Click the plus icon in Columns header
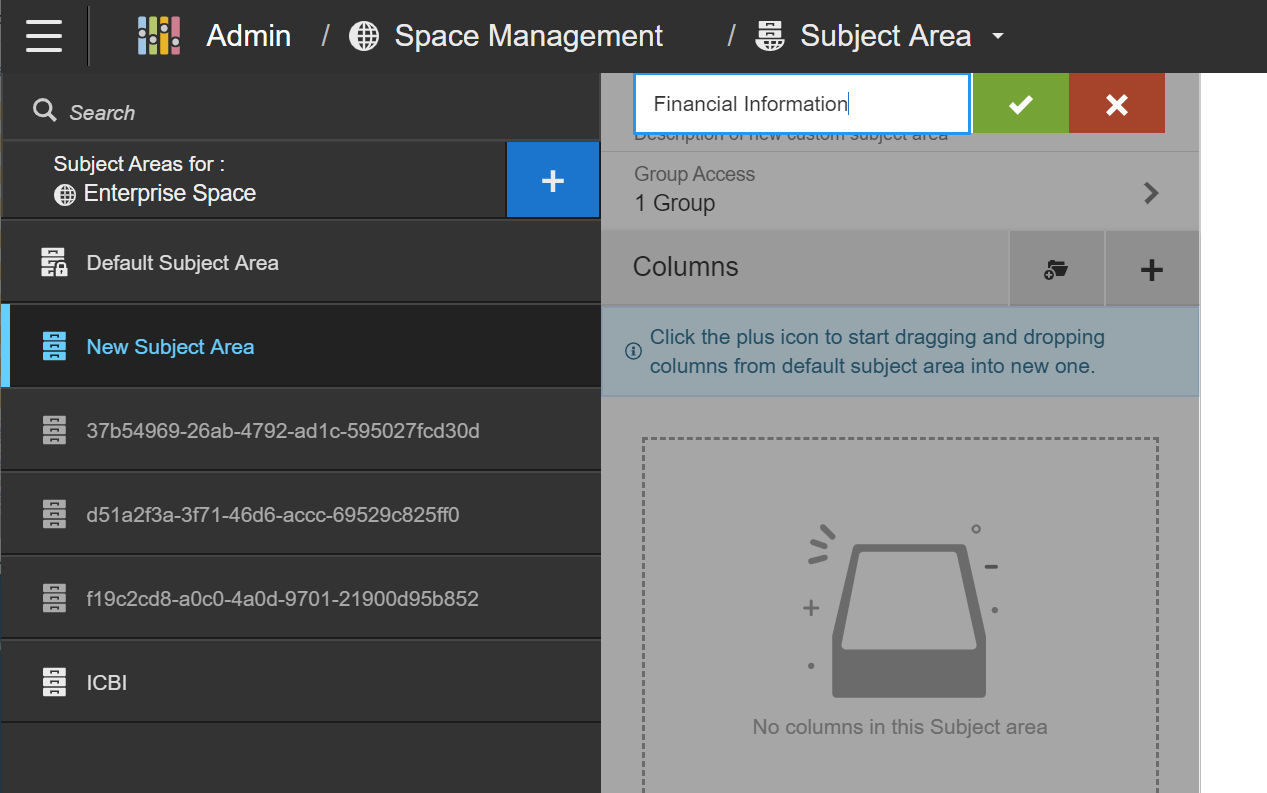 tap(1151, 268)
